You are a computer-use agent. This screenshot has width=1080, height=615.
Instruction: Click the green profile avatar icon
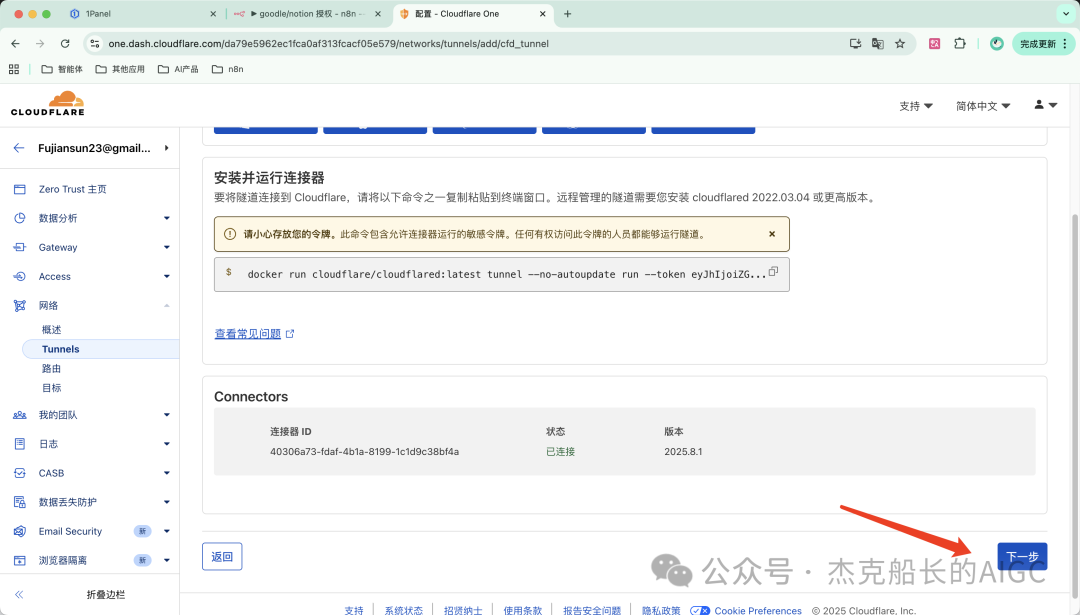pos(997,43)
